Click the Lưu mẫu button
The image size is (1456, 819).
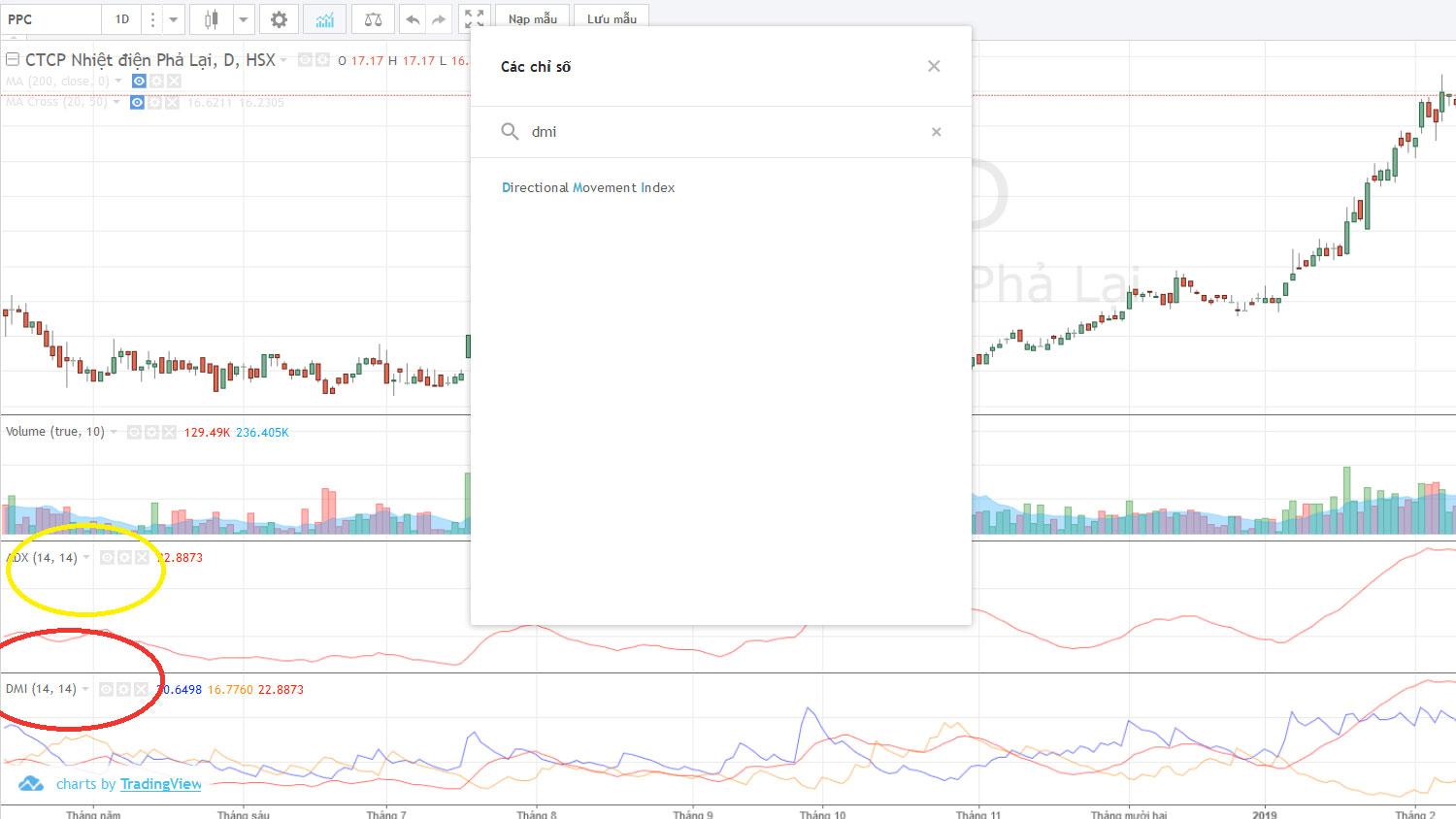click(x=612, y=19)
